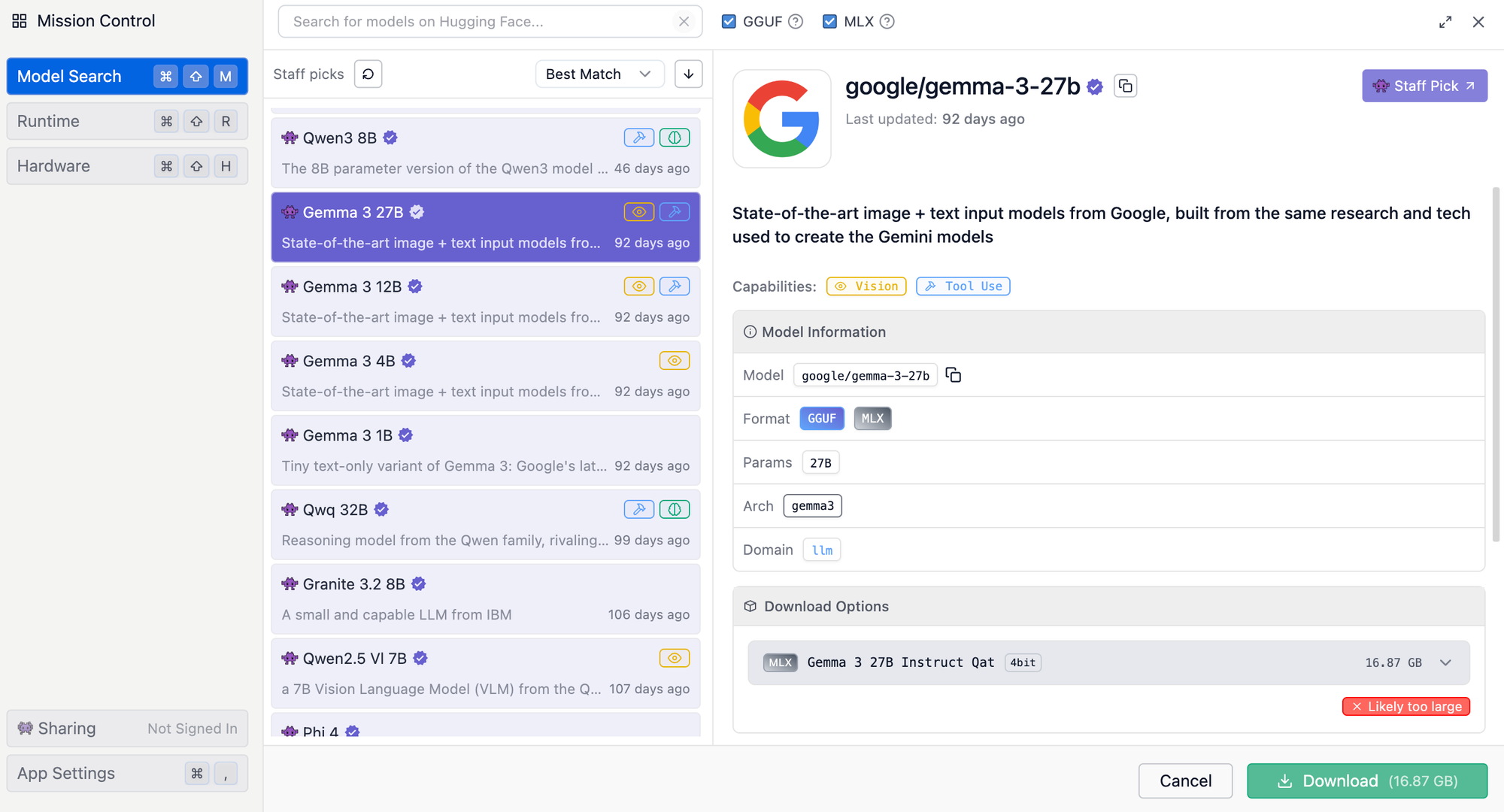Download the 16.87 GB model
1504x812 pixels.
click(x=1367, y=780)
